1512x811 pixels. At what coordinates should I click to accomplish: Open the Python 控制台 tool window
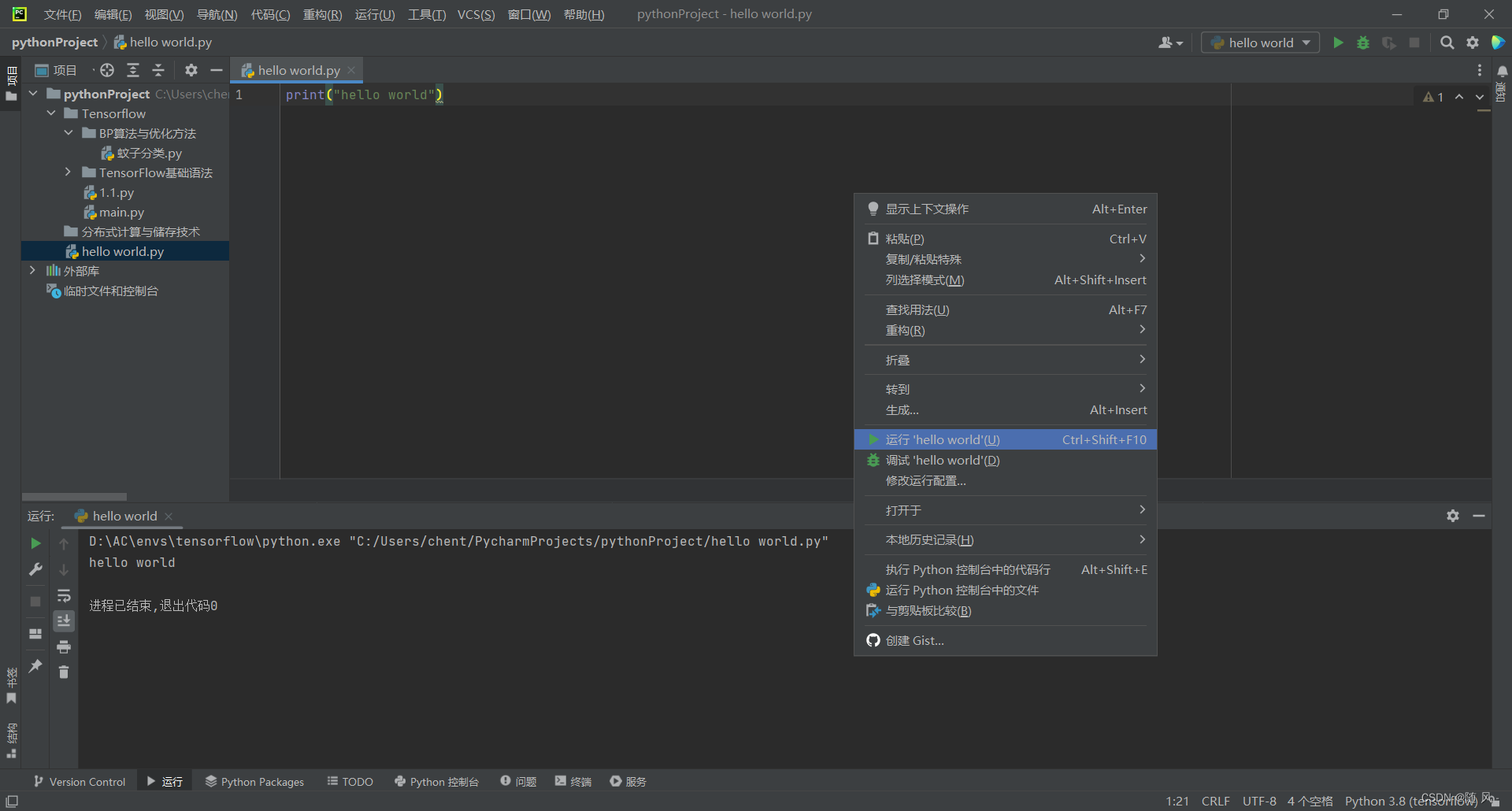click(x=436, y=781)
